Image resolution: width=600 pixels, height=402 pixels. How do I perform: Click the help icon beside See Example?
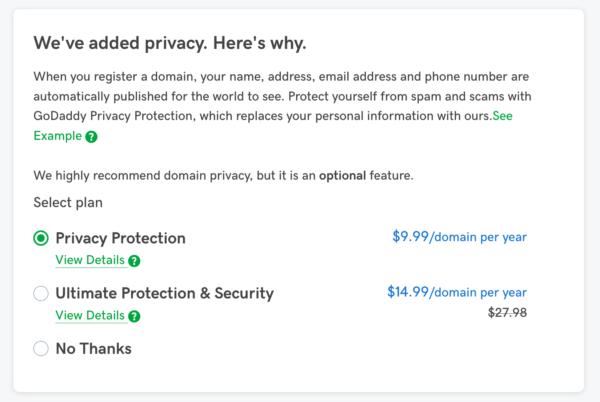91,137
